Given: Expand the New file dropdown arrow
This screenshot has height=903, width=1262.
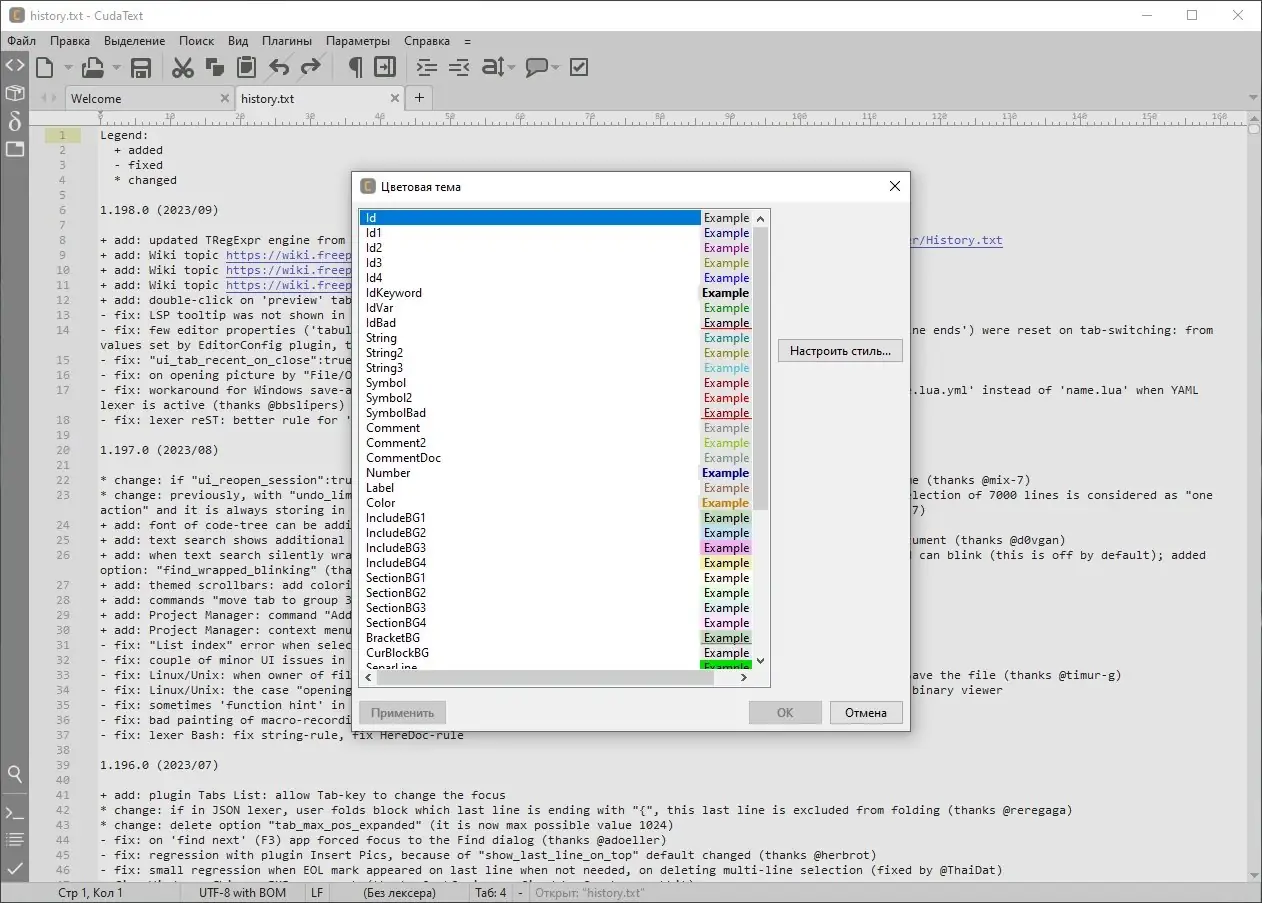Looking at the screenshot, I should 68,68.
